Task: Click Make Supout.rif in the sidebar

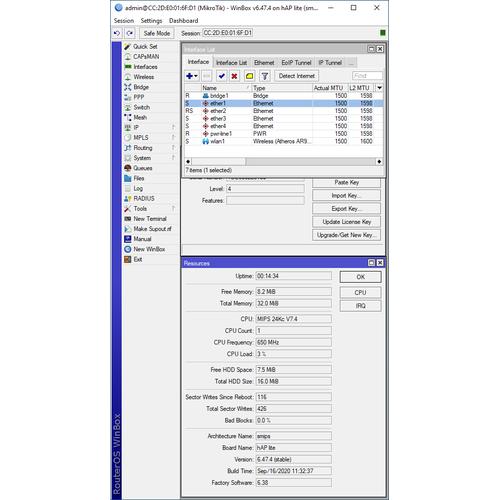Action: (151, 229)
